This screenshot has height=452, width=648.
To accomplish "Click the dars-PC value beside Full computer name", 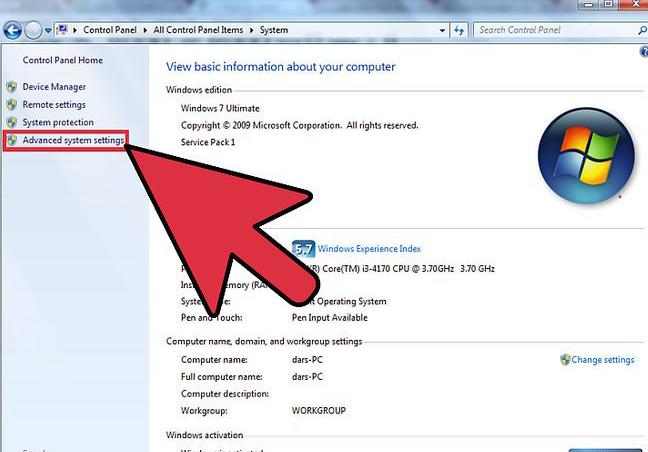I will click(307, 377).
